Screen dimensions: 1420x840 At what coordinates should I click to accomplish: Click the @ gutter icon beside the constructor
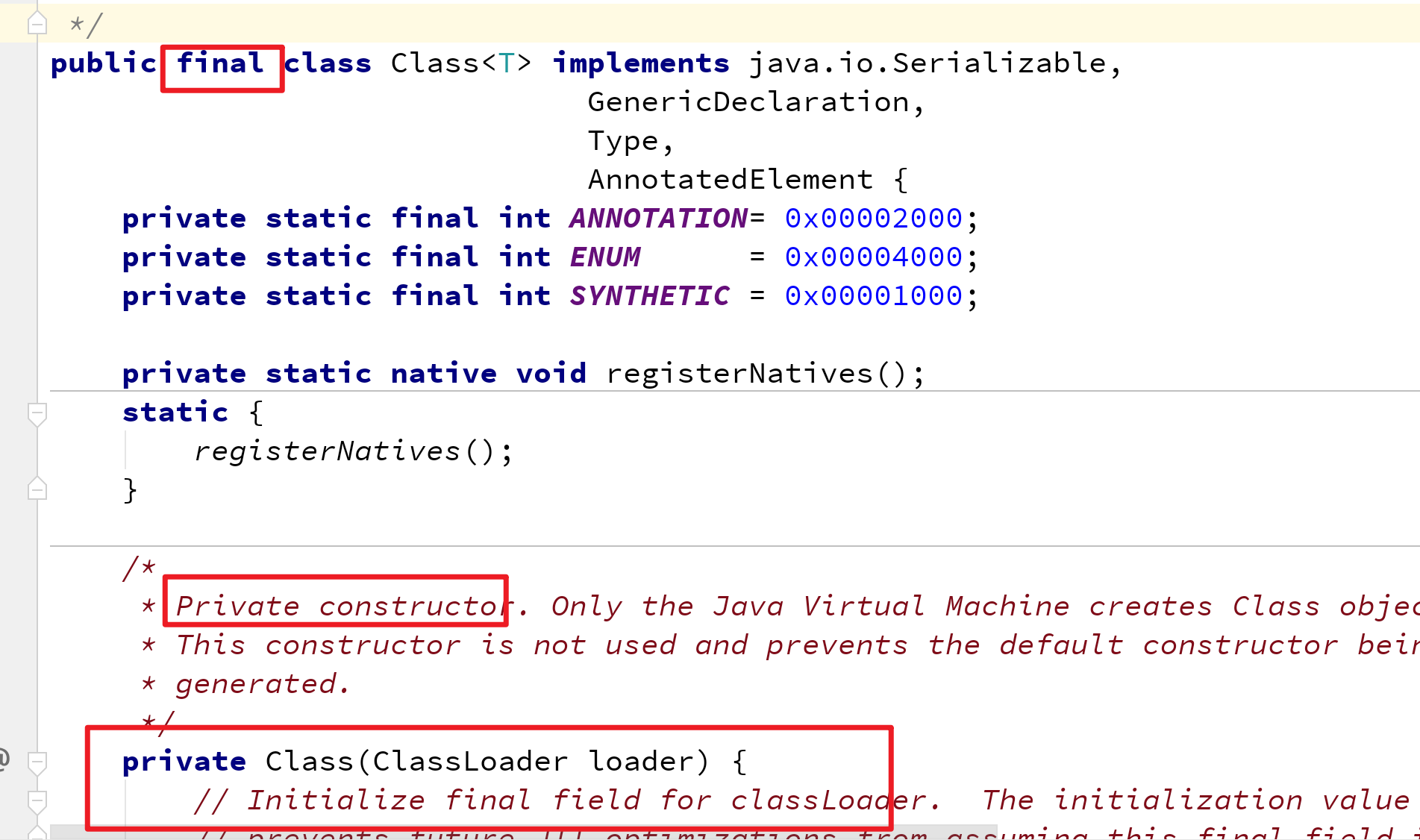coord(3,759)
